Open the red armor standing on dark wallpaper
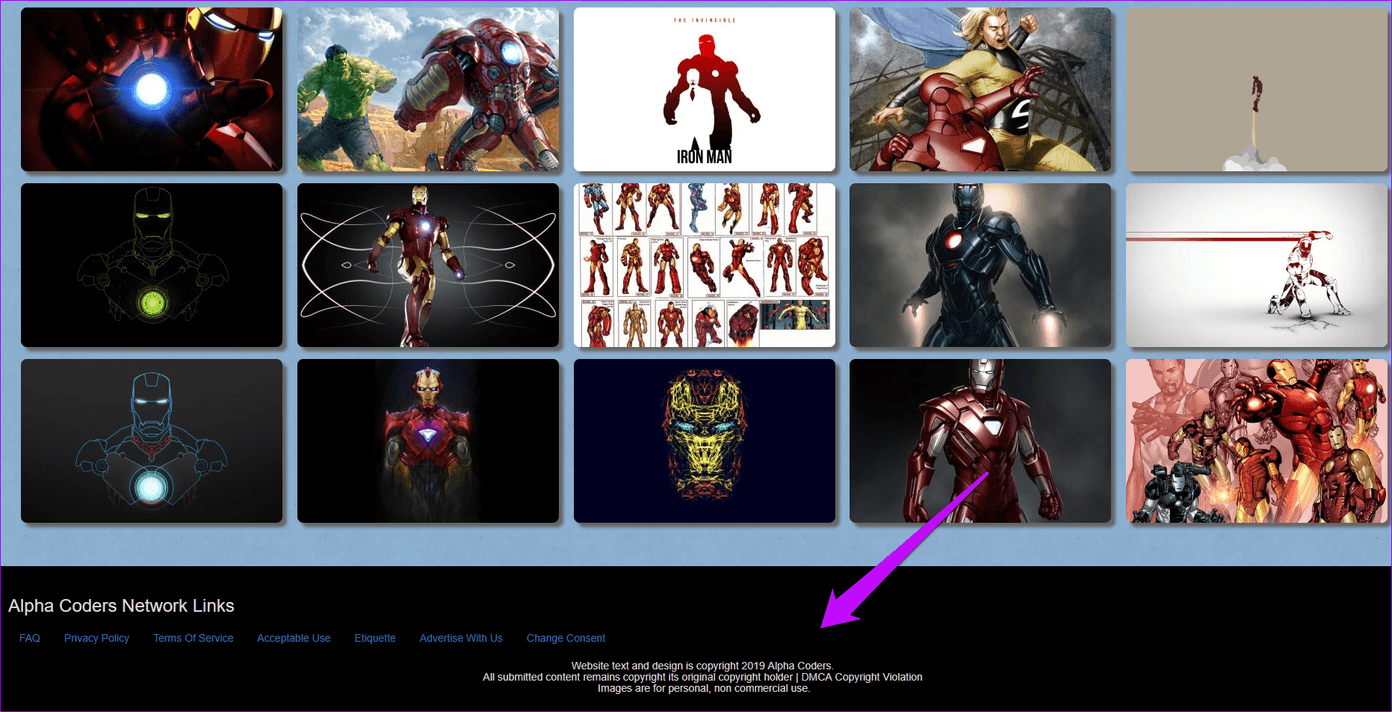The image size is (1392, 712). [981, 441]
